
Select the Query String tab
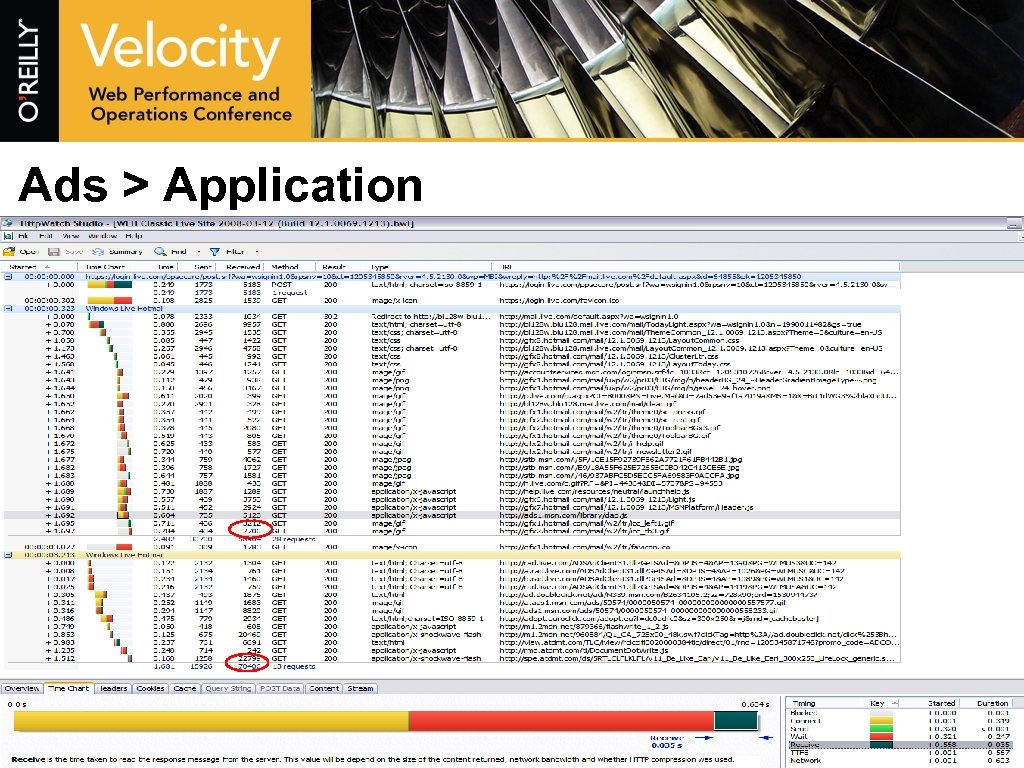(x=228, y=688)
